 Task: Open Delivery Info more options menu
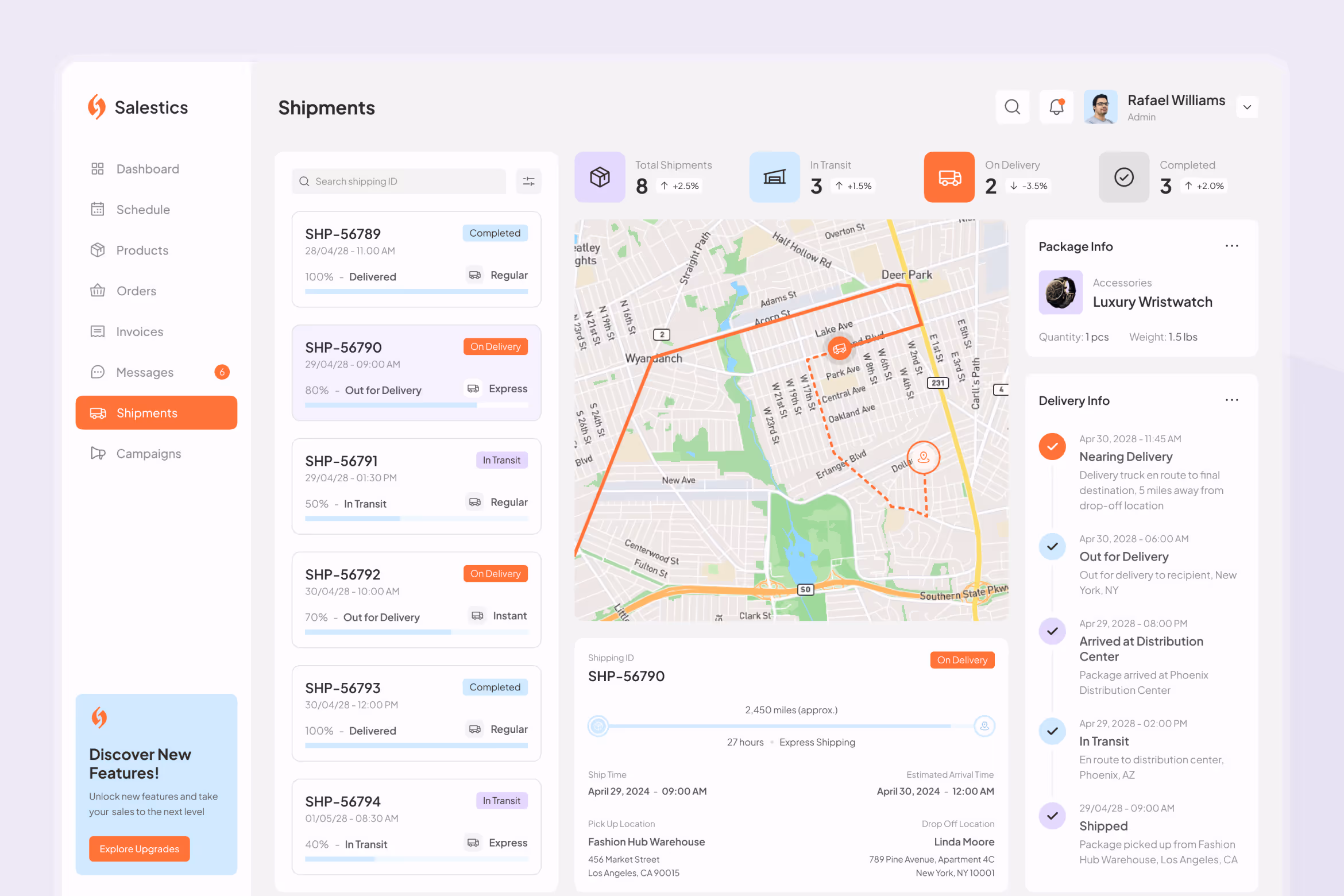coord(1231,400)
